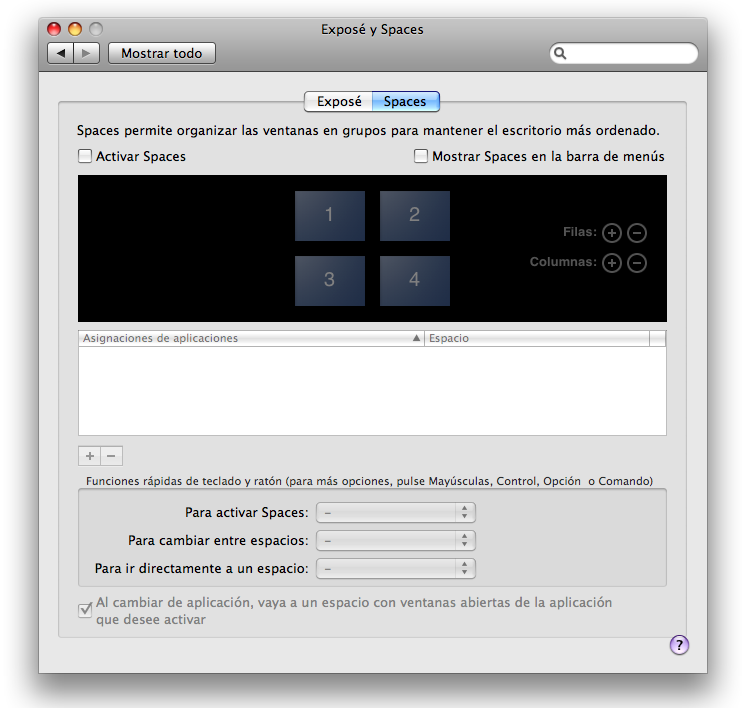
Task: Enable the Activar Spaces checkbox
Action: pyautogui.click(x=85, y=156)
